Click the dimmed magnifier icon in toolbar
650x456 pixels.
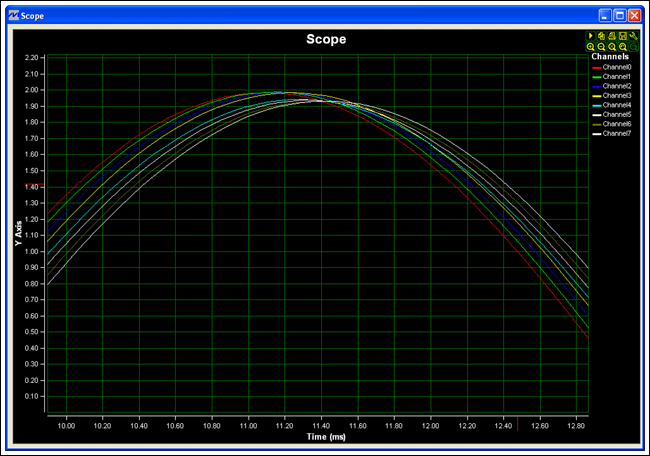[x=633, y=47]
